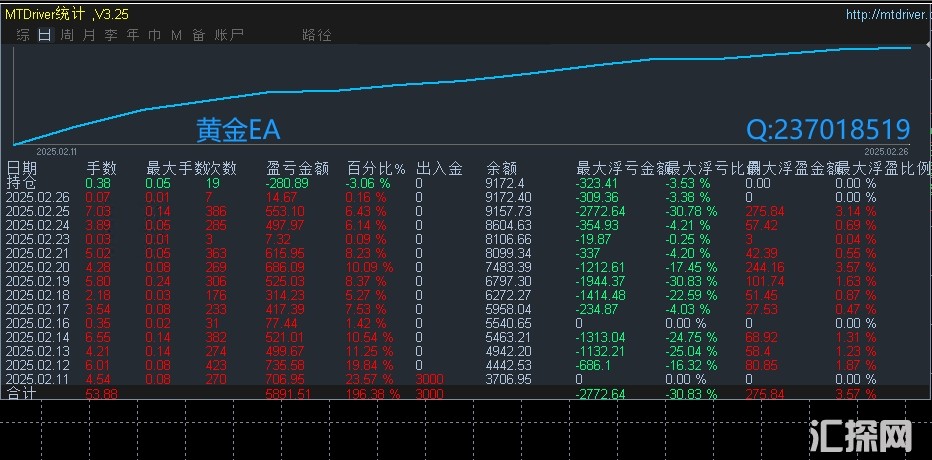Switch to the 月 monthly tab
This screenshot has height=460, width=932.
89,35
